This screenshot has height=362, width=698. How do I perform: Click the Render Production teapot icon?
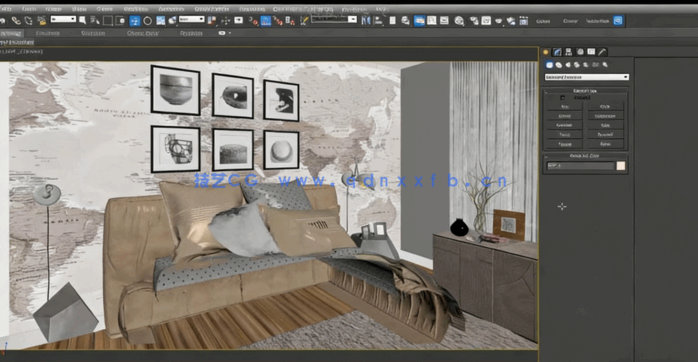499,20
